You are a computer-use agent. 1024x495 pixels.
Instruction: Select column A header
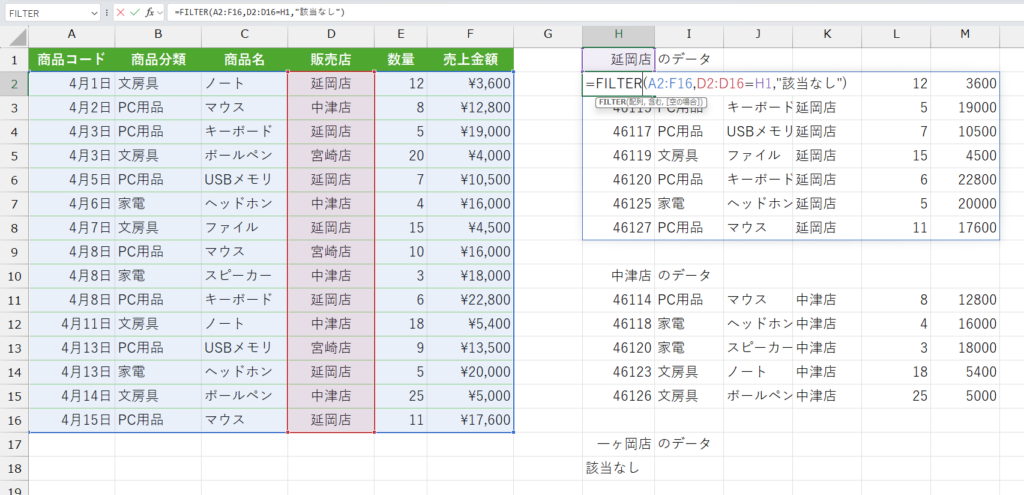click(x=72, y=36)
